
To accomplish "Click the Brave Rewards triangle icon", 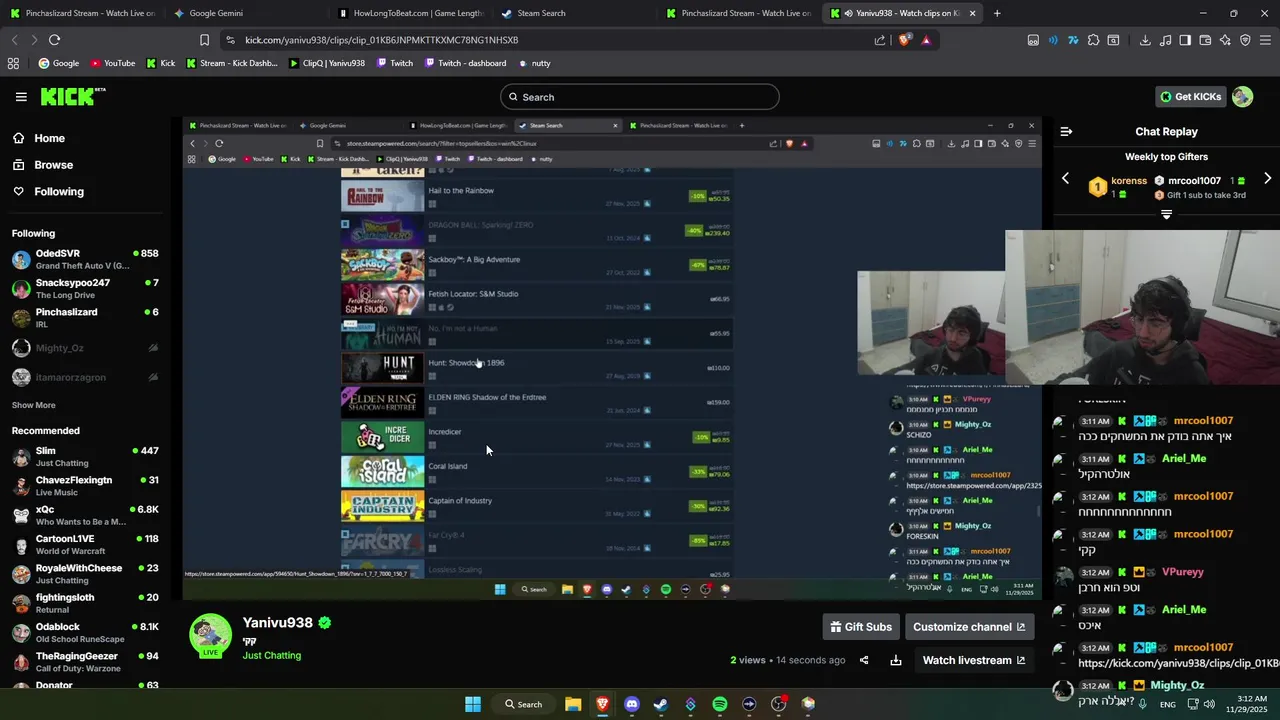I will click(926, 40).
